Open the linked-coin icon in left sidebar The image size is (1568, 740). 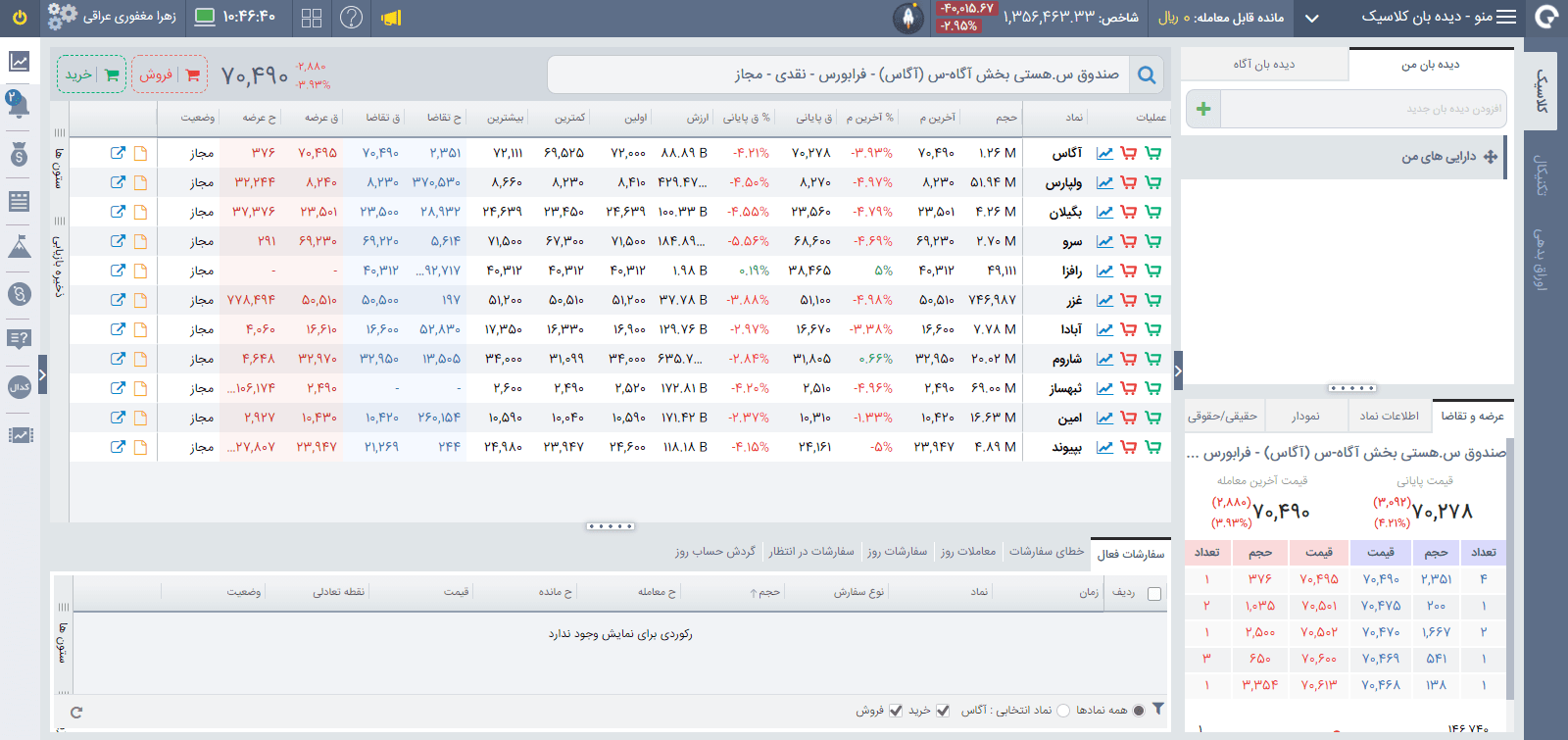20,292
